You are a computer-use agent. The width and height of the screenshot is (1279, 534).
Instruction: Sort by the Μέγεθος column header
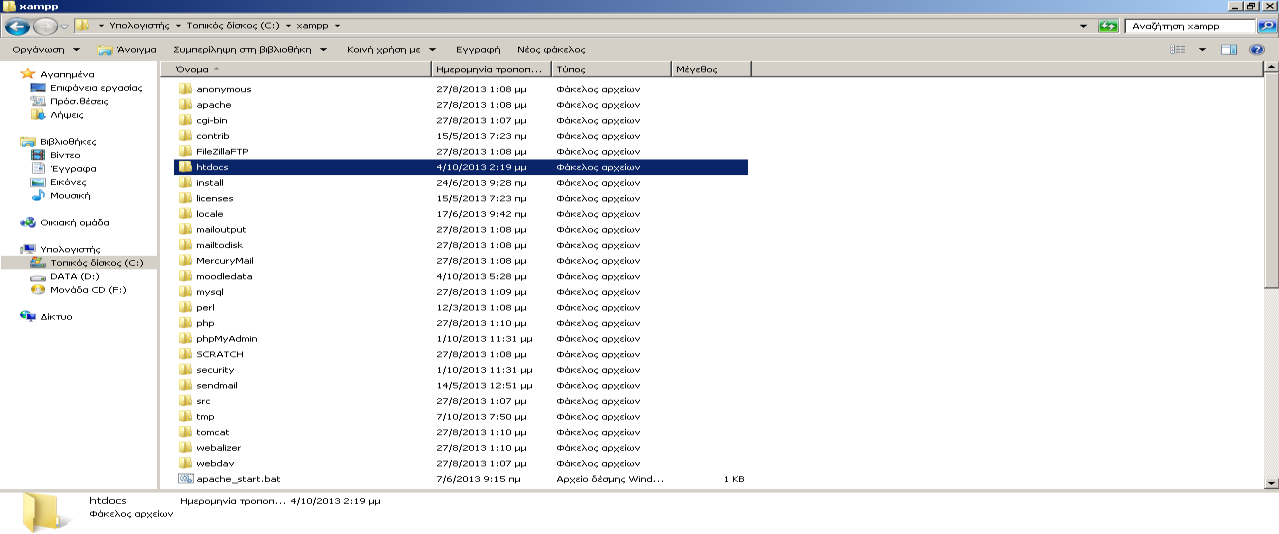coord(711,69)
